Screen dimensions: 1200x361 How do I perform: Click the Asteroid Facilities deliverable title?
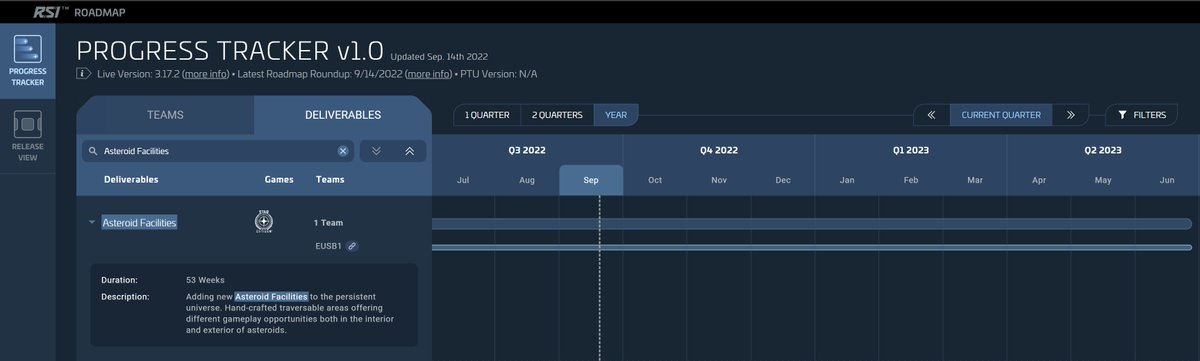(x=139, y=222)
